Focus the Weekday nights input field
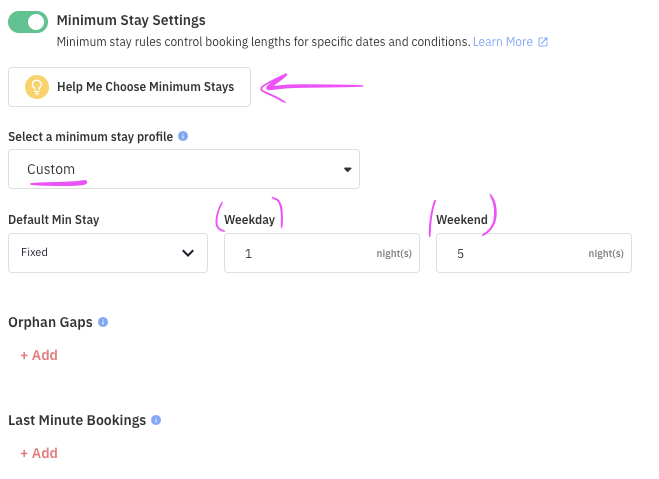The image size is (659, 479). (x=322, y=253)
